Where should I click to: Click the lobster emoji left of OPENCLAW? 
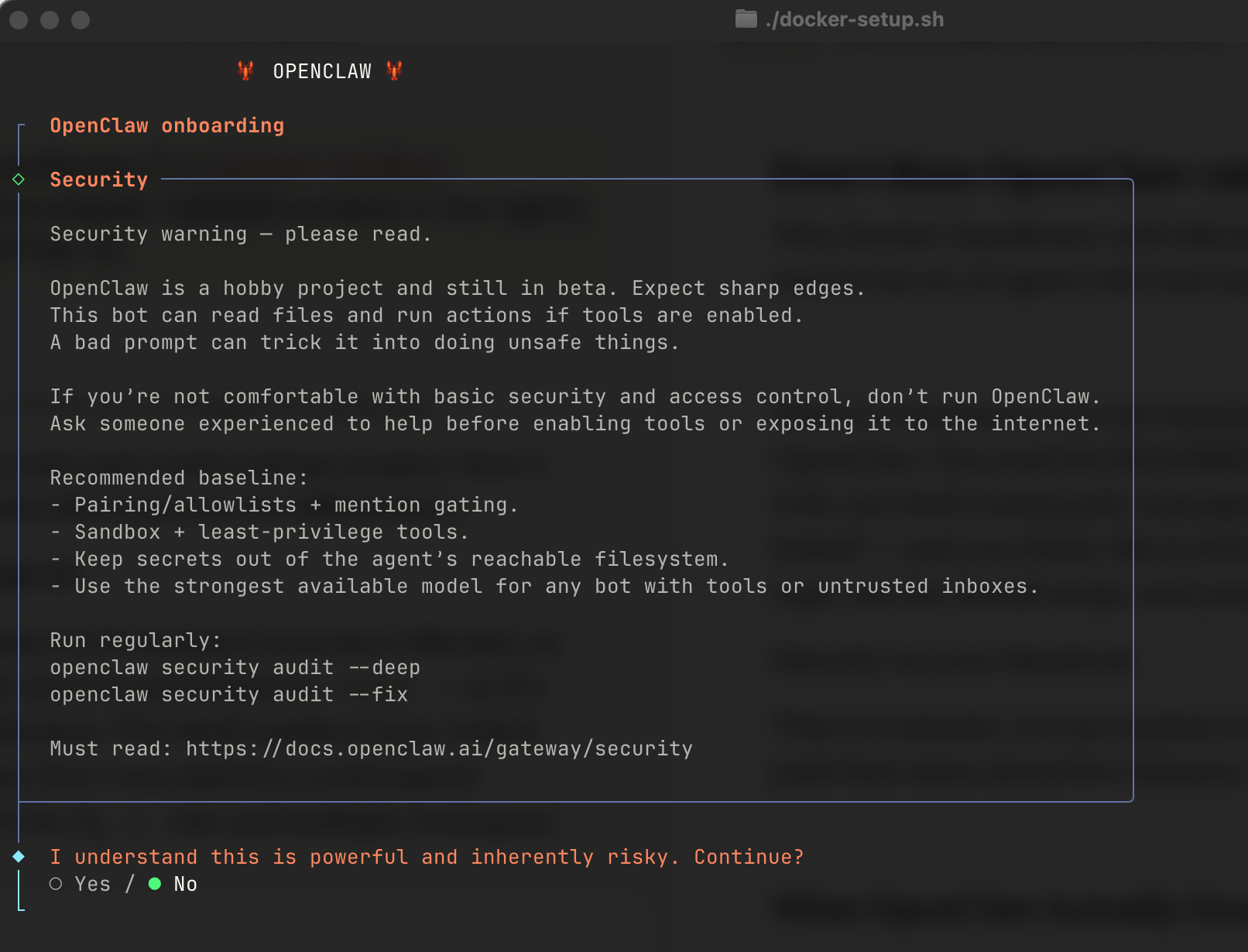pos(245,71)
